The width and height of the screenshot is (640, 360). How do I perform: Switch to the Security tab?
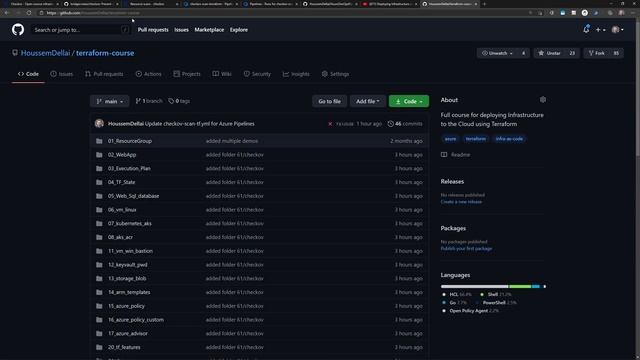(x=257, y=74)
